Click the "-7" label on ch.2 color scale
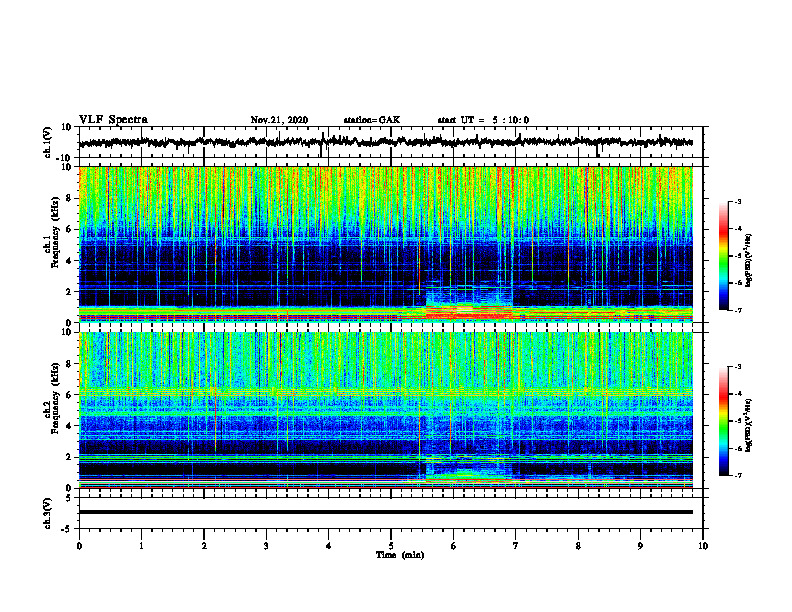The height and width of the screenshot is (612, 792). [738, 475]
